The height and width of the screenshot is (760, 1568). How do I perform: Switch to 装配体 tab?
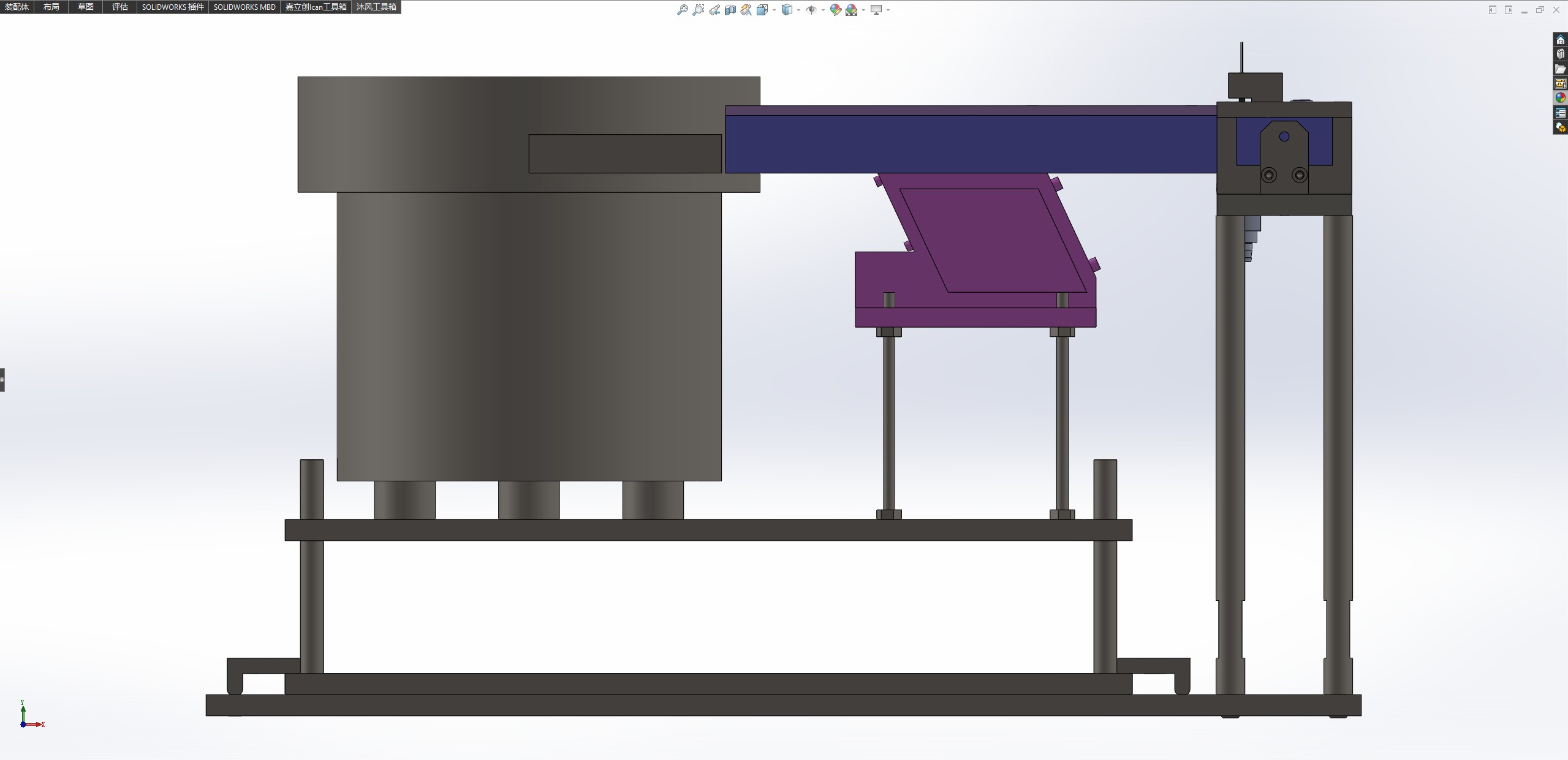pos(17,7)
